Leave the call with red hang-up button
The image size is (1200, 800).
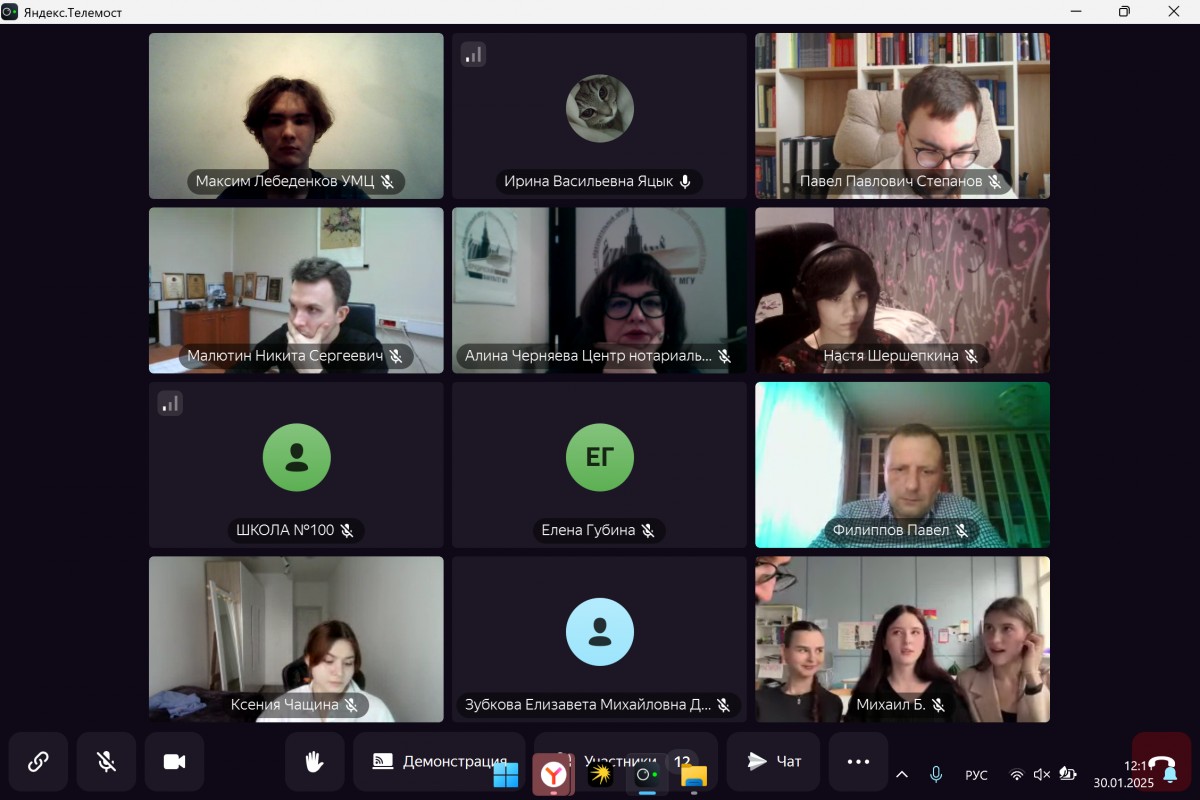[1161, 762]
